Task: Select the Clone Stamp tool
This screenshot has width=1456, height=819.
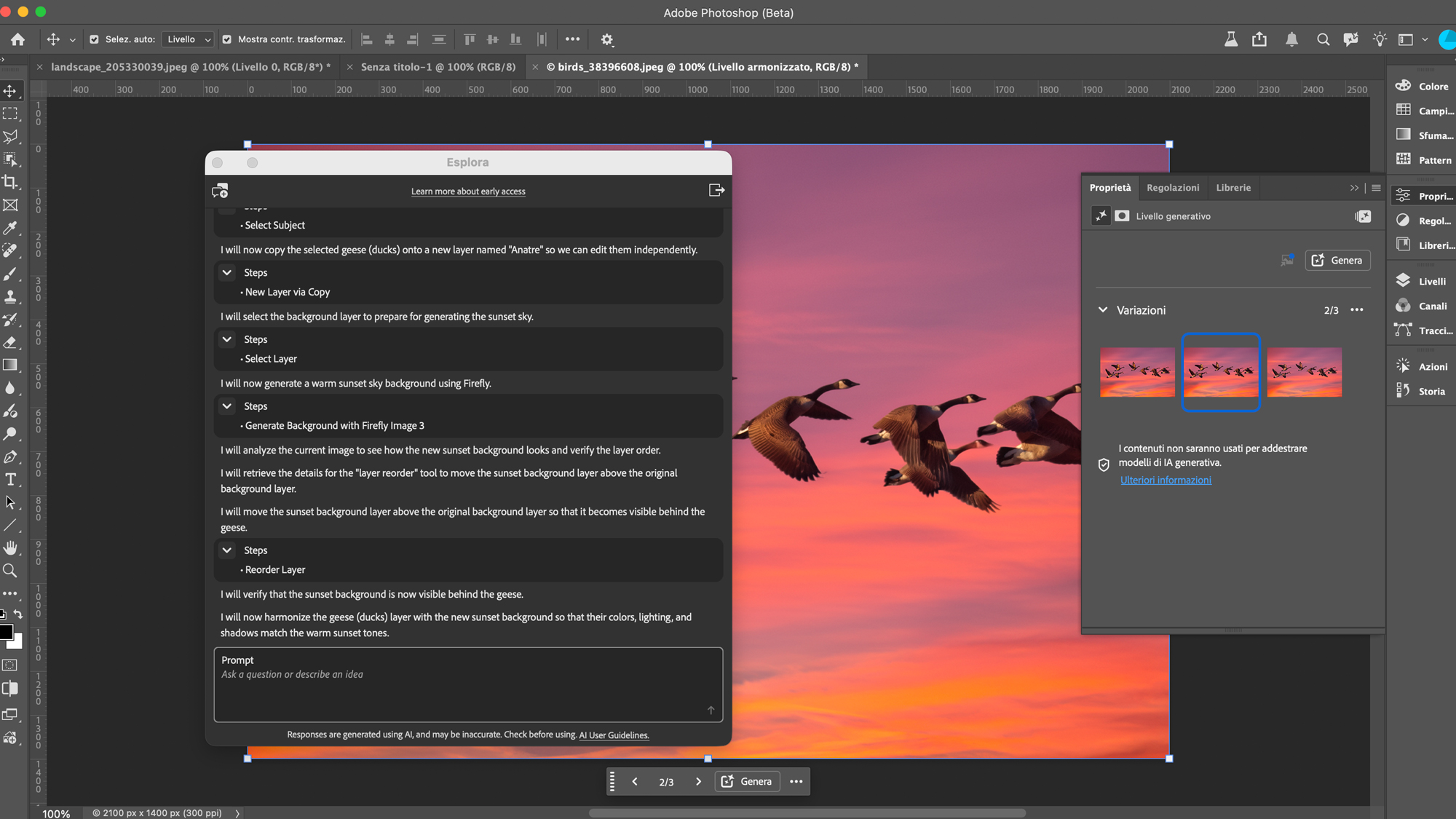Action: coord(10,296)
